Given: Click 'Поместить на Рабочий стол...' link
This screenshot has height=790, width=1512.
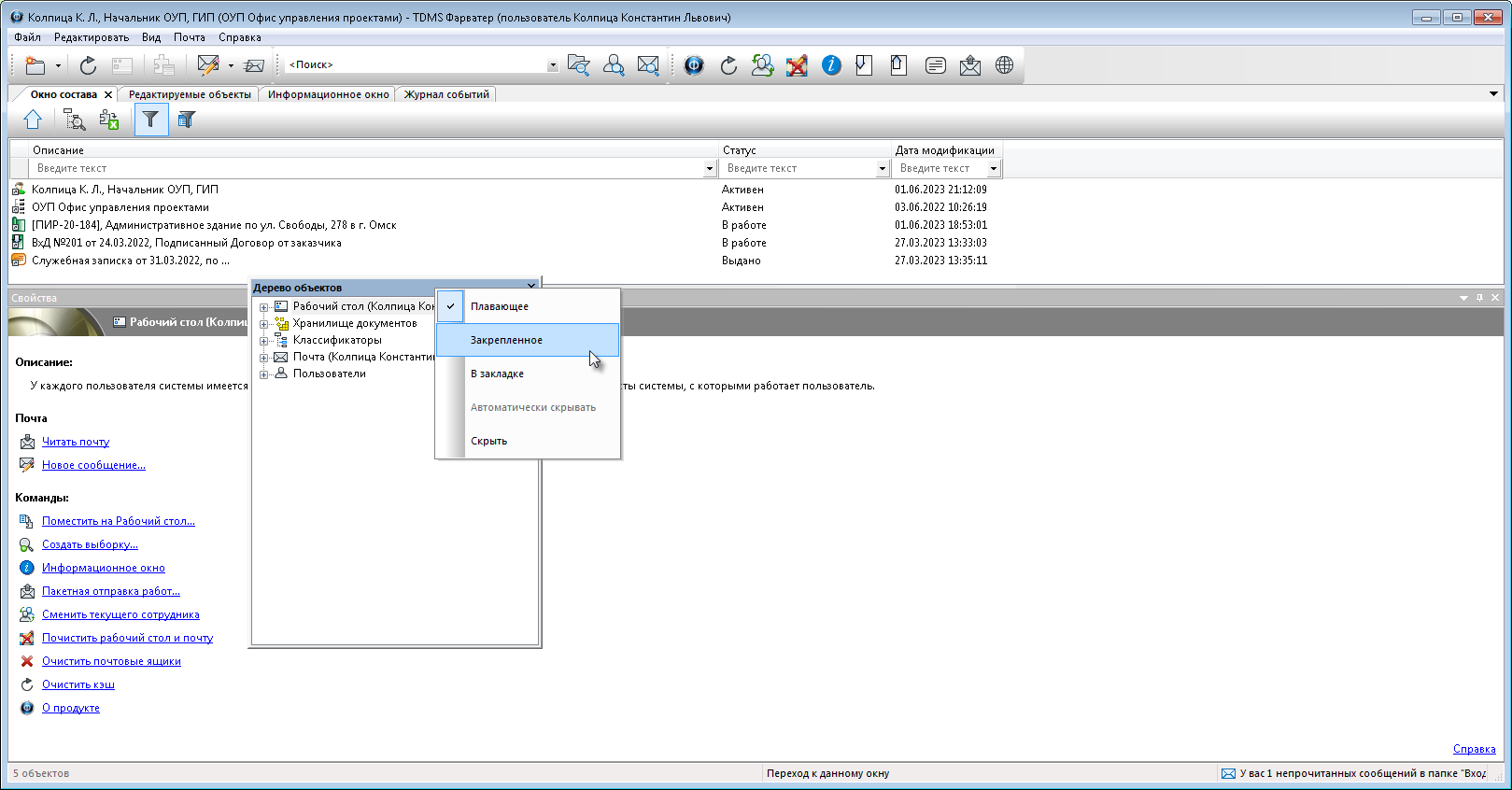Looking at the screenshot, I should 119,521.
